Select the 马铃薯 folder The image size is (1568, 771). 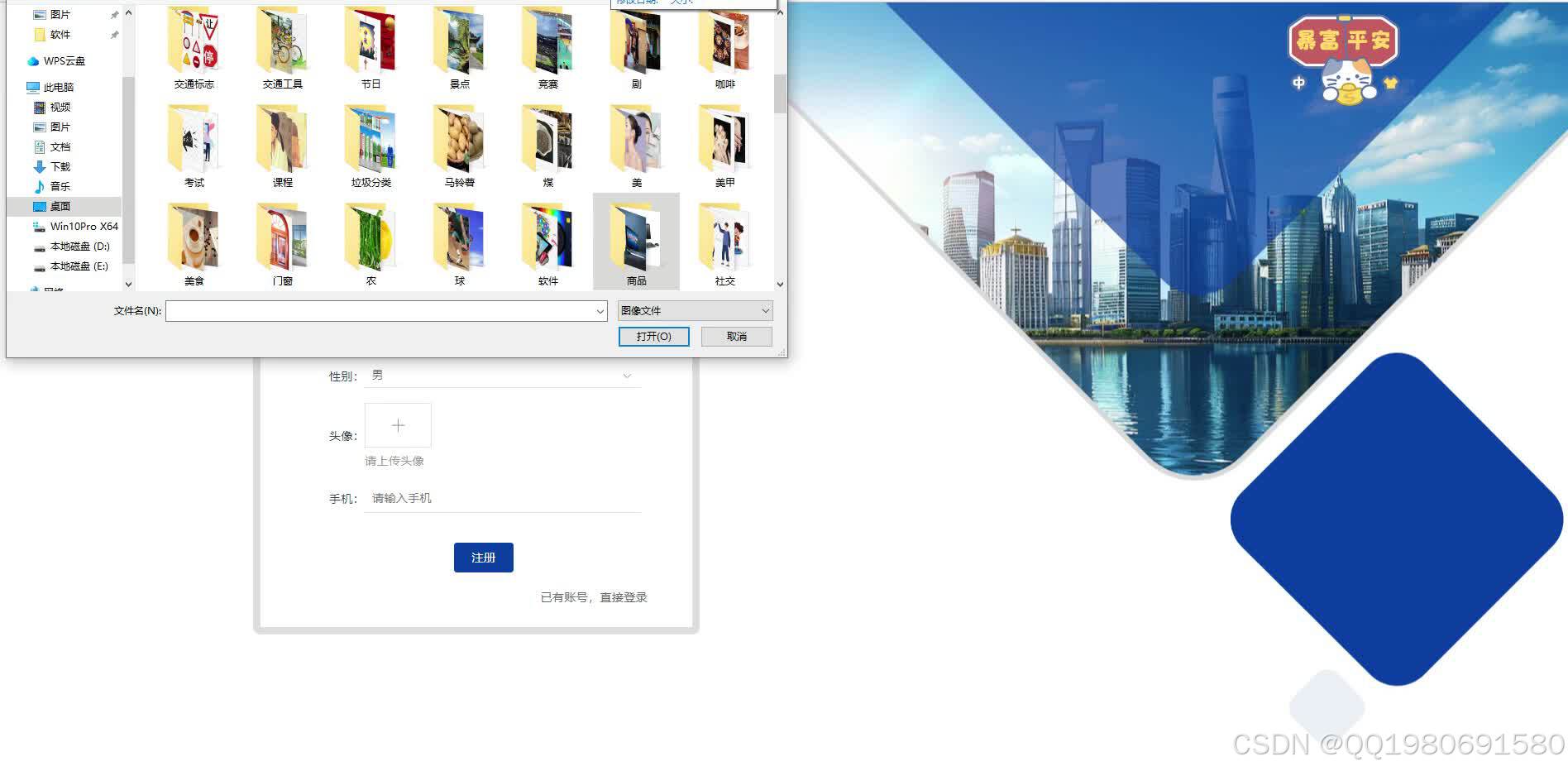pos(460,145)
